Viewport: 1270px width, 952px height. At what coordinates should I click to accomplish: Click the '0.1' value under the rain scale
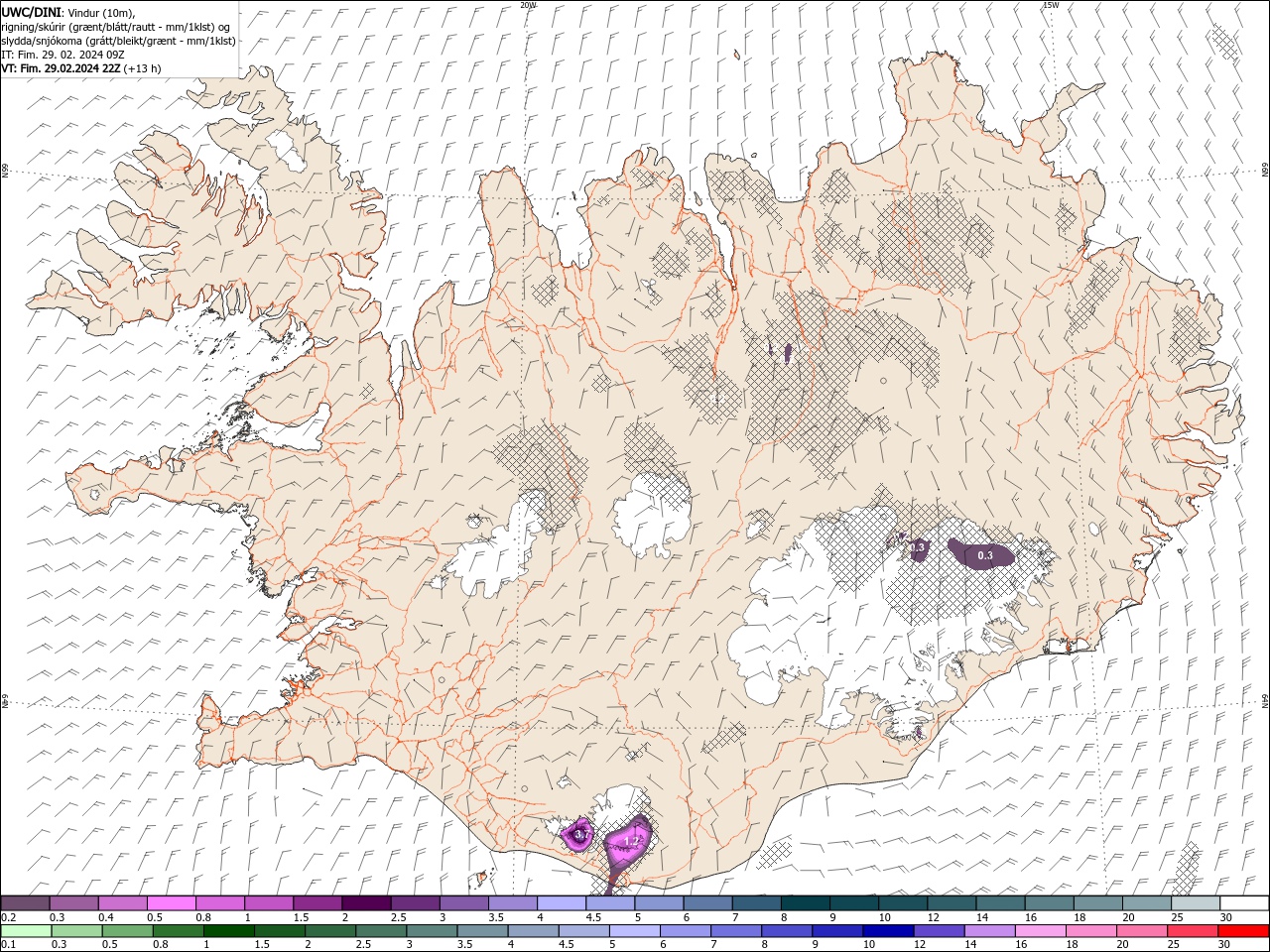point(7,945)
